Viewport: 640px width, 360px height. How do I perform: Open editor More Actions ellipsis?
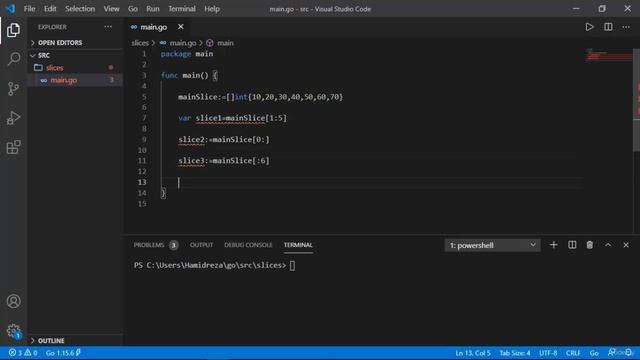coord(626,27)
